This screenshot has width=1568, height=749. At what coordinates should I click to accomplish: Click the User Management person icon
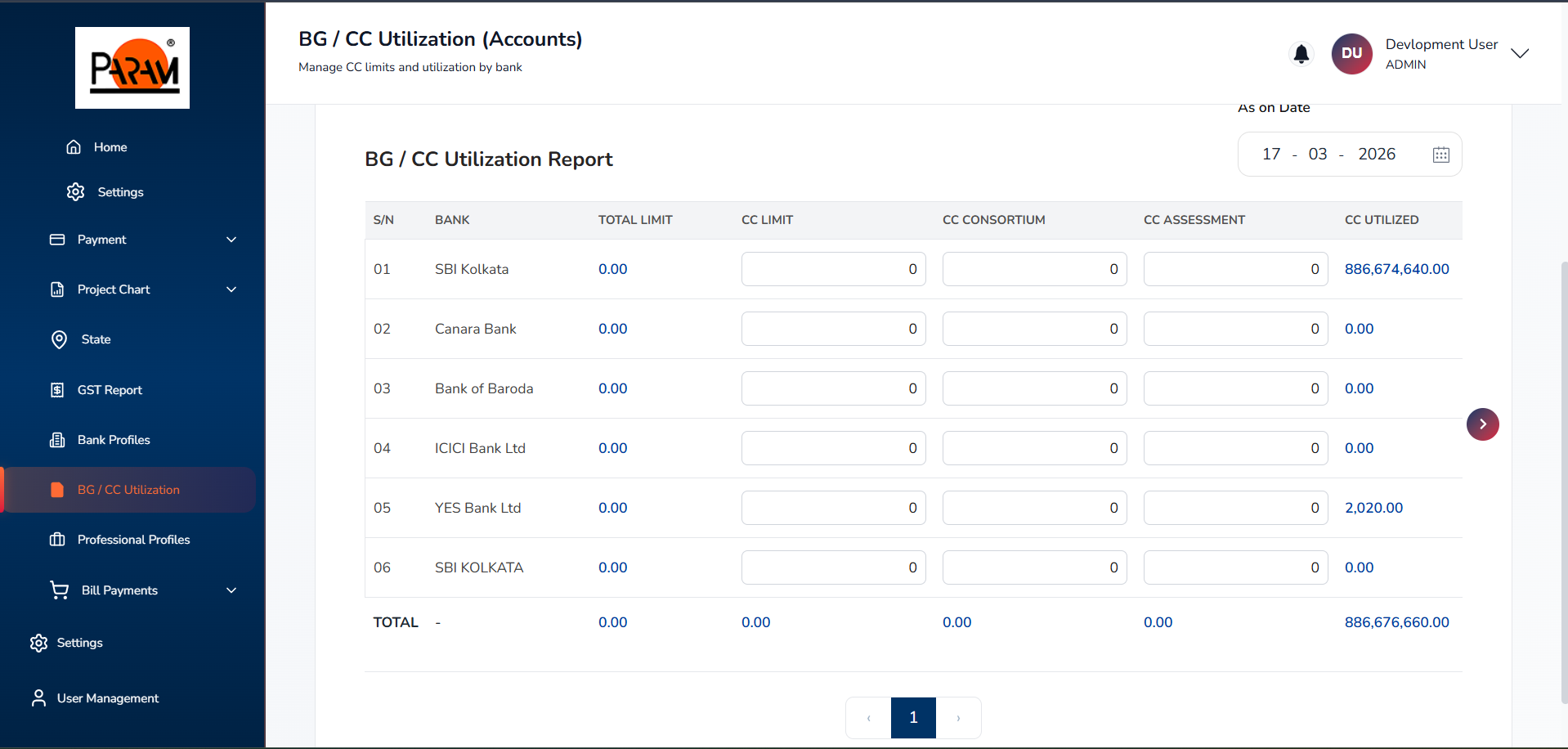(38, 698)
